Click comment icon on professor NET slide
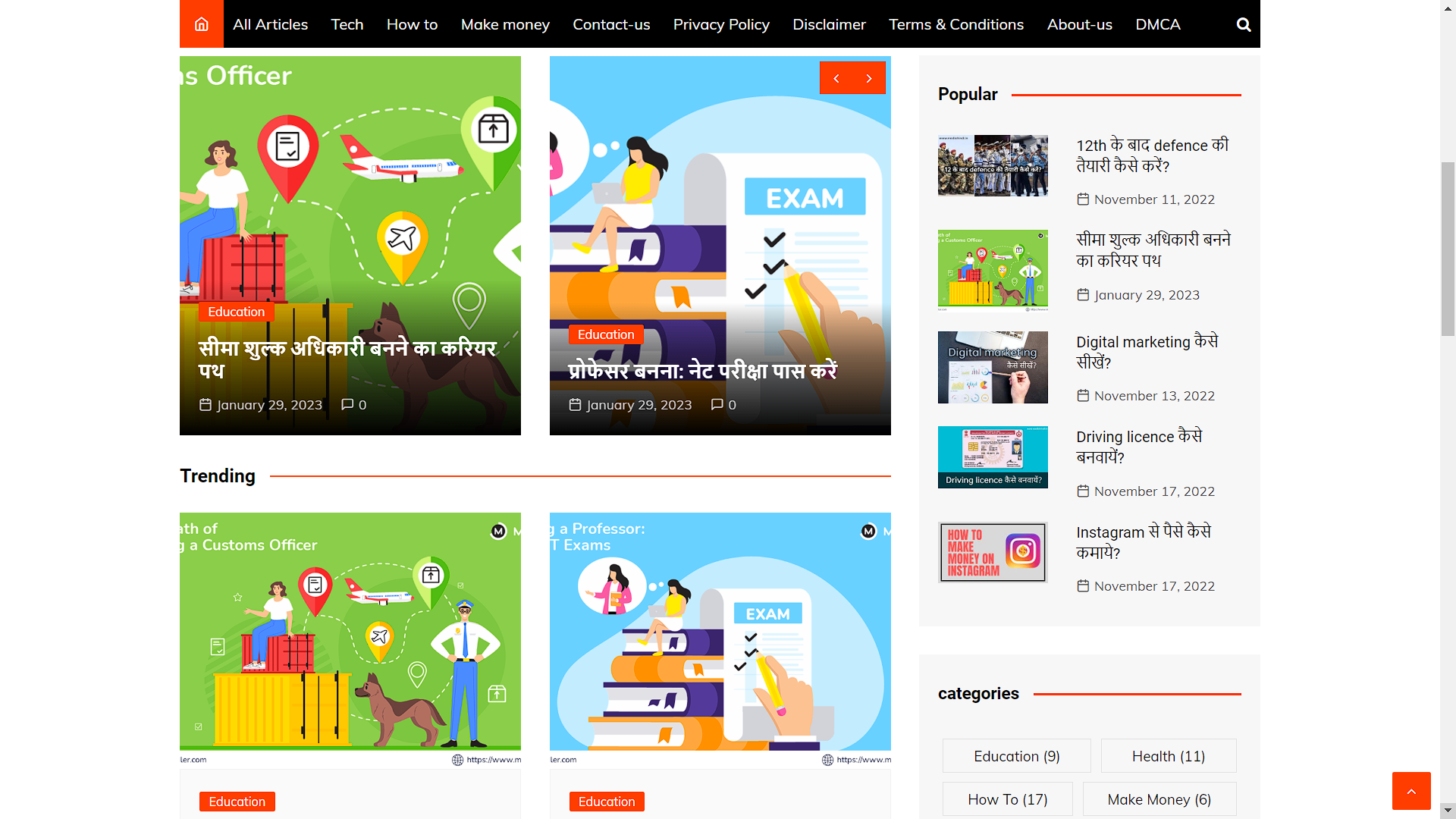This screenshot has height=819, width=1456. pos(717,404)
